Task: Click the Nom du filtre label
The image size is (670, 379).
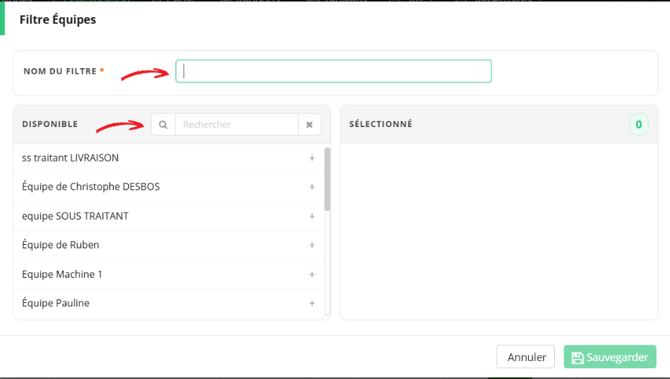Action: (x=60, y=71)
